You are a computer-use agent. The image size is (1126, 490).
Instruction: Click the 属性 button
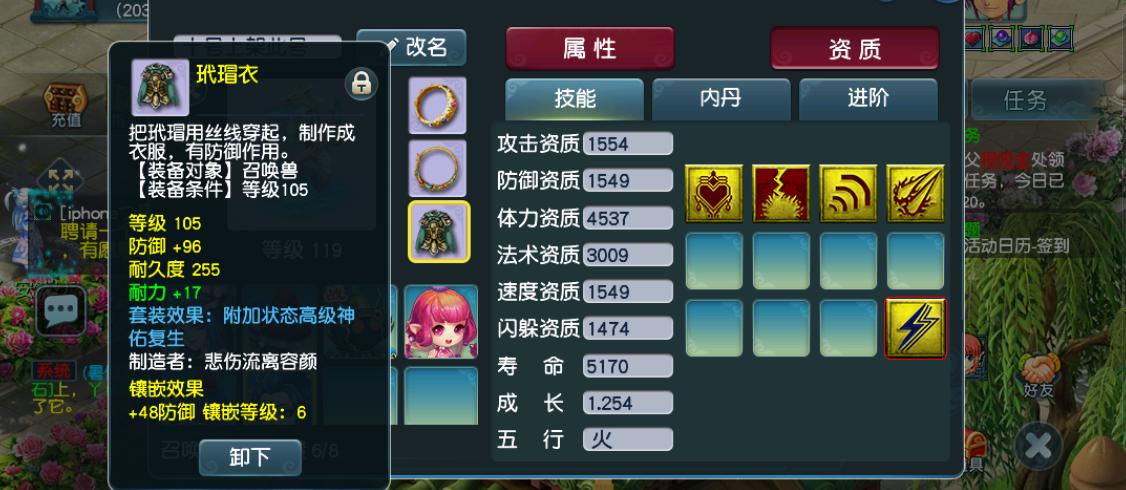click(590, 49)
